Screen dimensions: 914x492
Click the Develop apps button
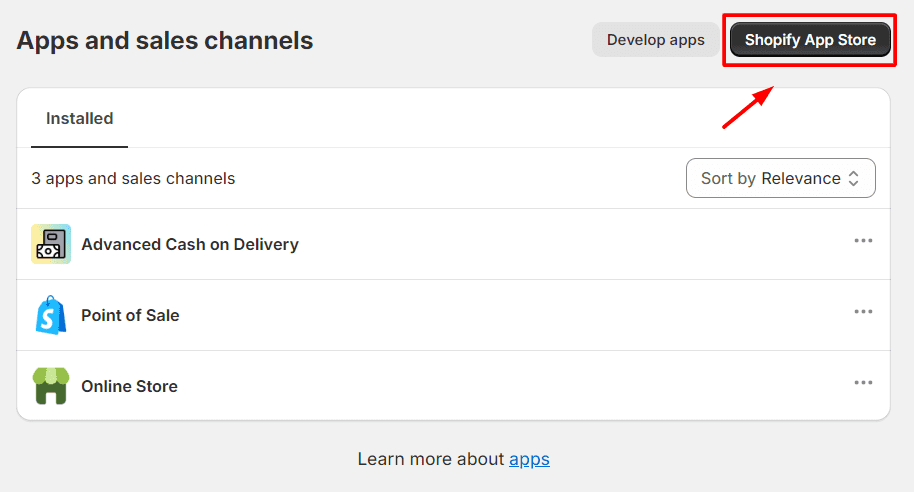(x=656, y=40)
